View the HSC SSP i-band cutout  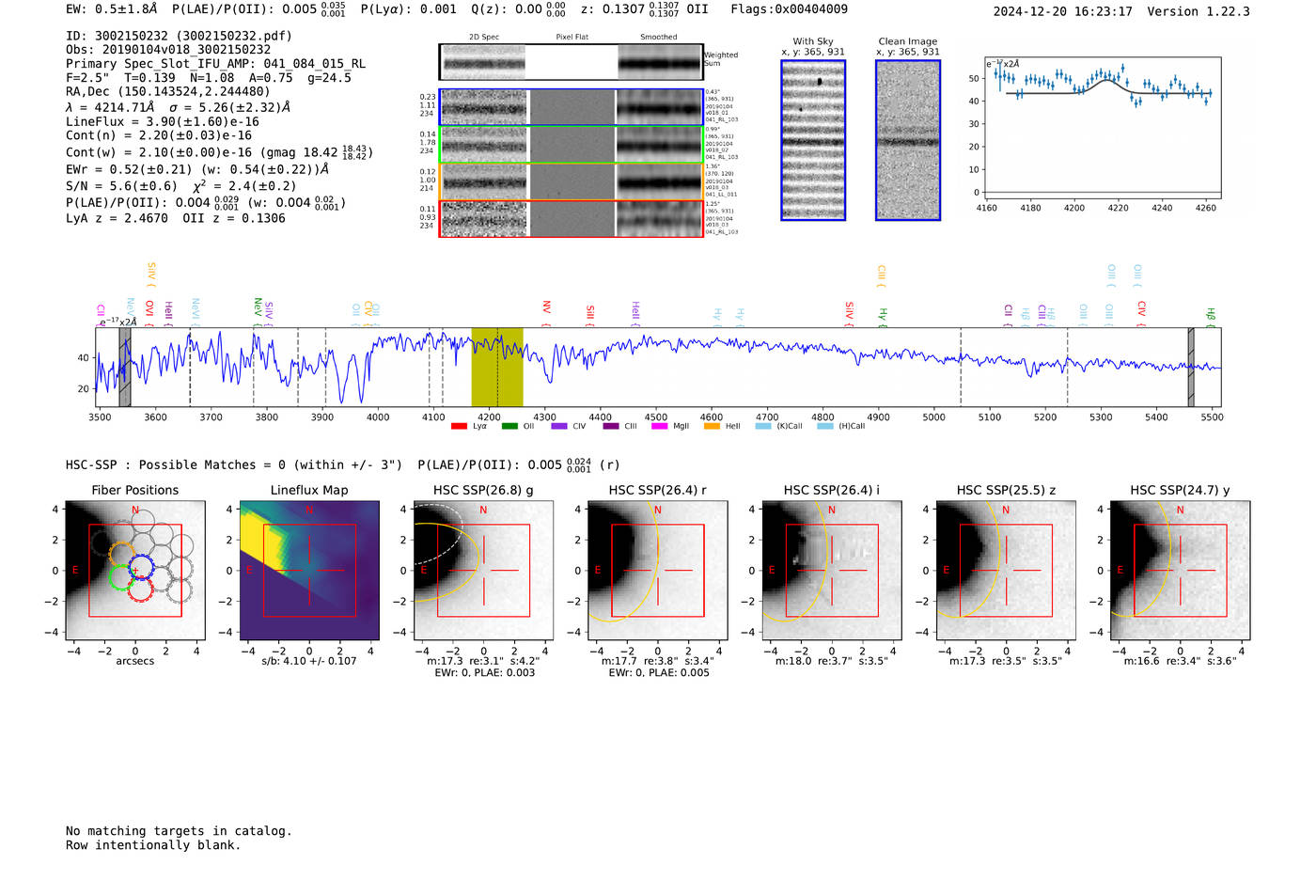(831, 571)
